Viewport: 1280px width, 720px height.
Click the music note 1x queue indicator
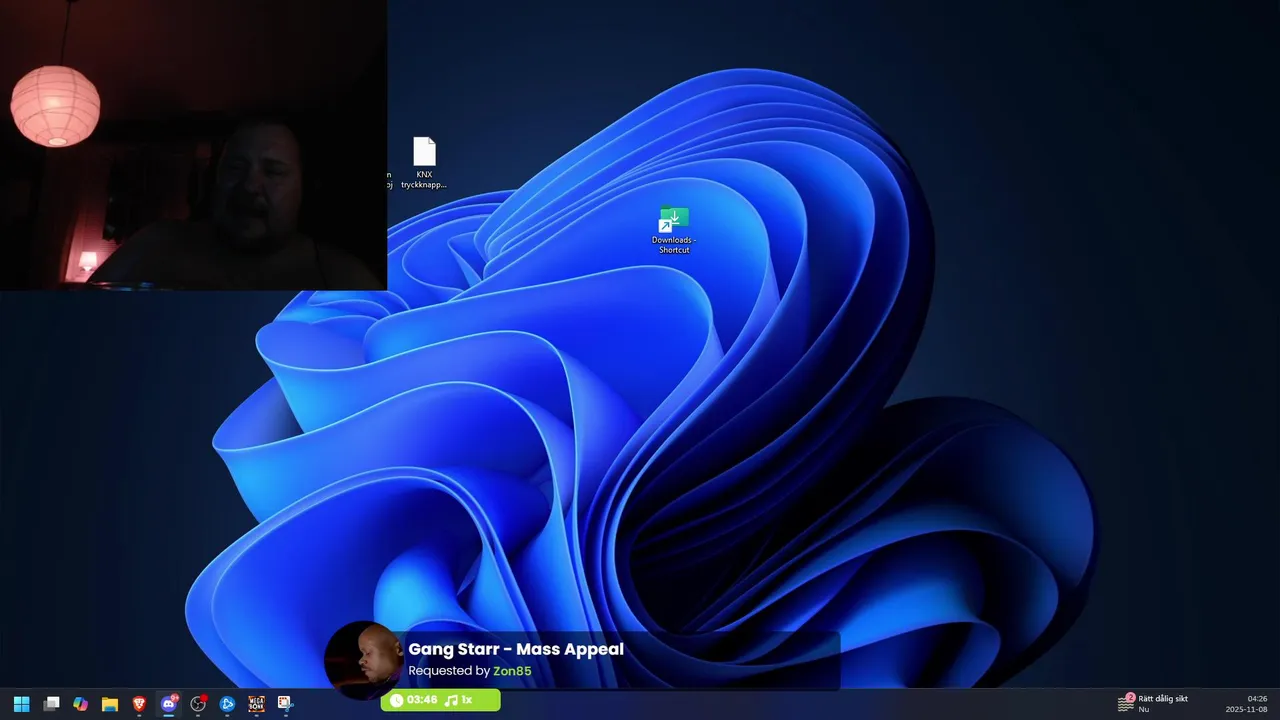click(x=459, y=700)
